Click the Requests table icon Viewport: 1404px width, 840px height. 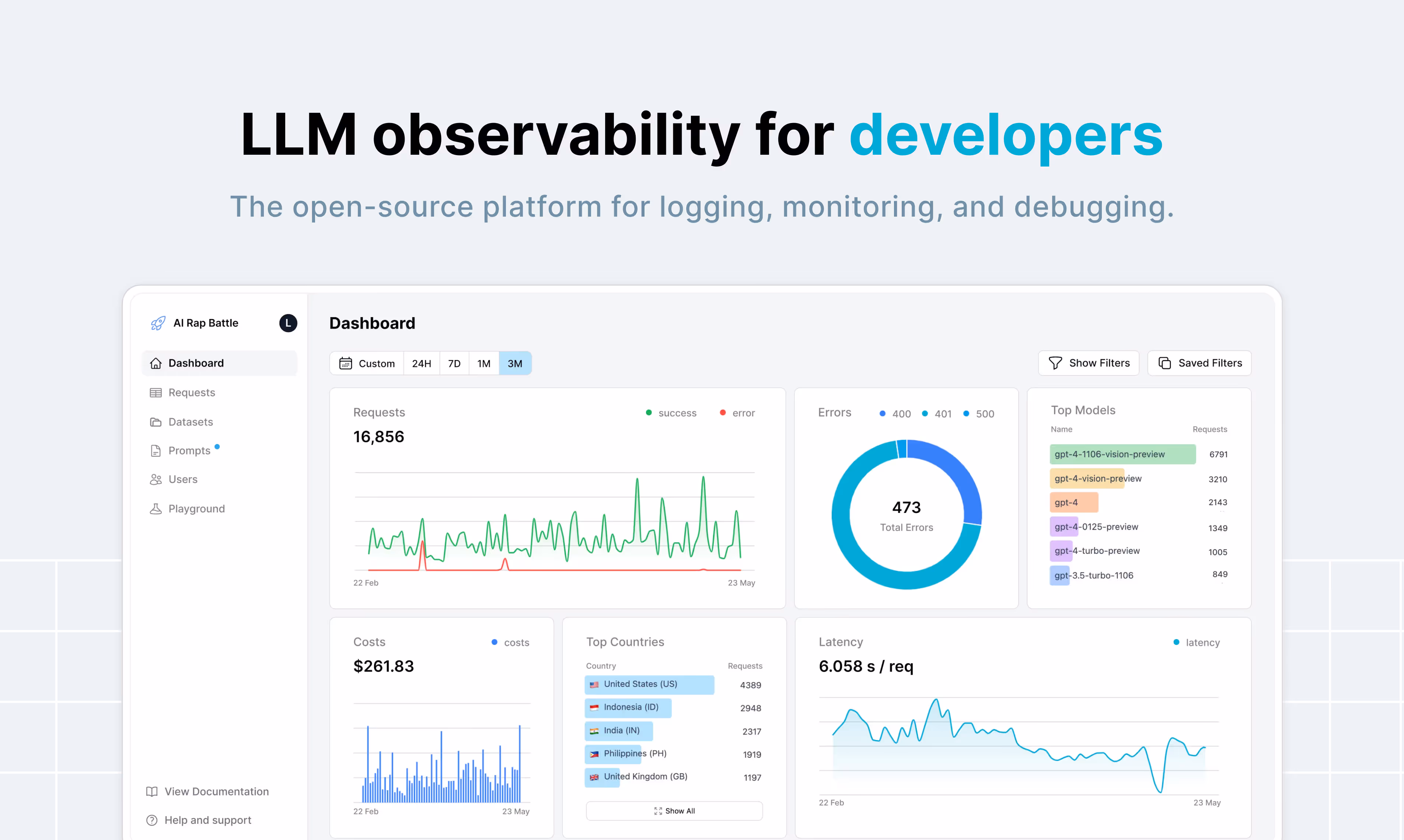(x=156, y=393)
